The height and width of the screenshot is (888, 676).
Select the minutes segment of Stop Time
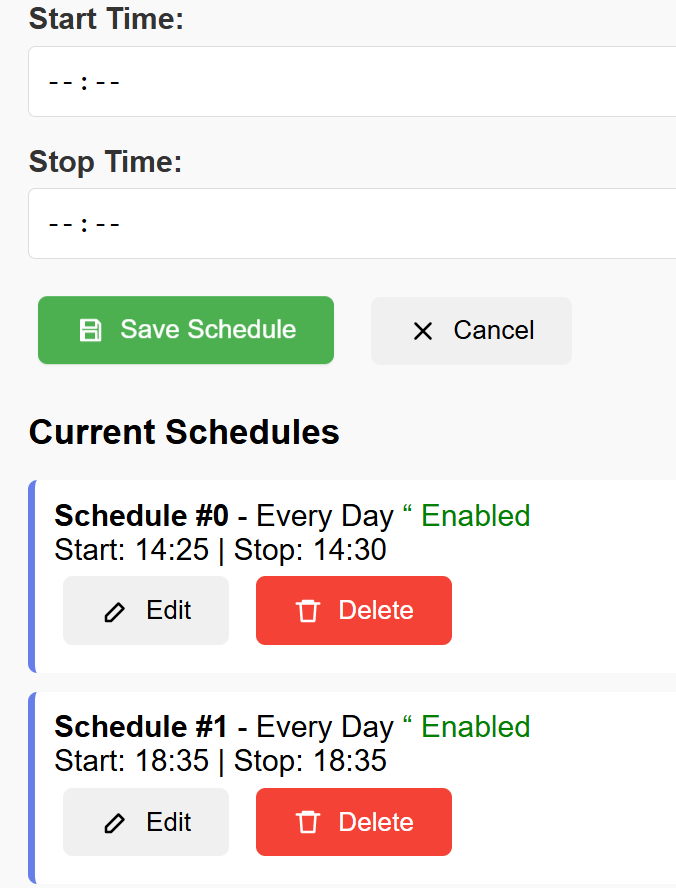pyautogui.click(x=108, y=225)
